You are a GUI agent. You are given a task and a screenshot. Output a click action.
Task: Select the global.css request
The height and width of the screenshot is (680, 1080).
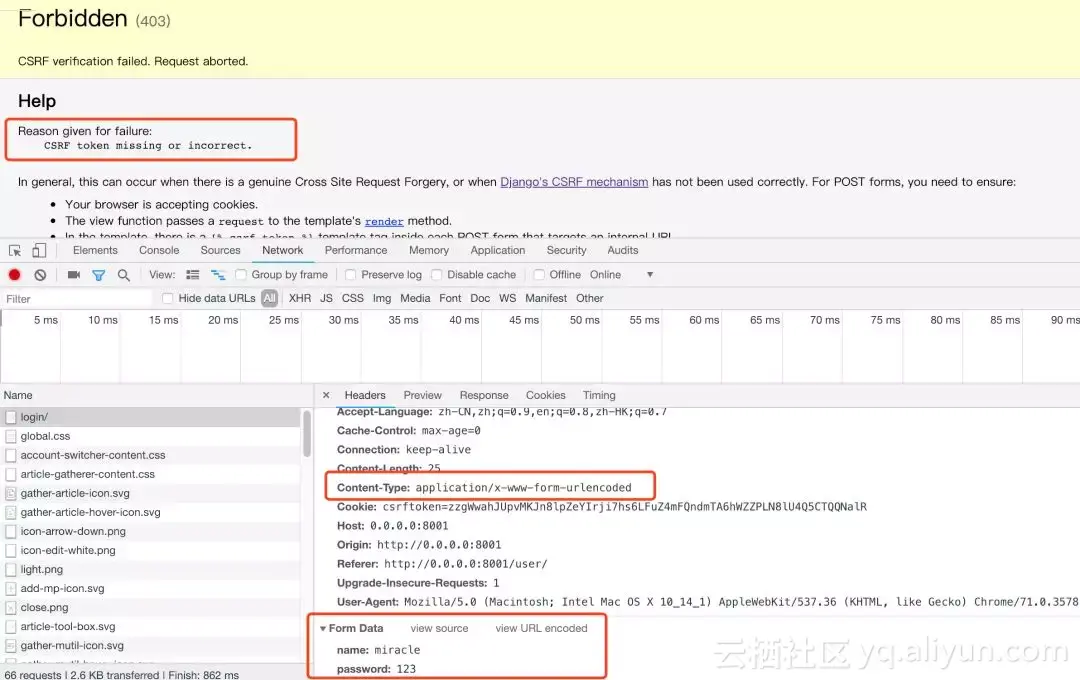point(151,436)
